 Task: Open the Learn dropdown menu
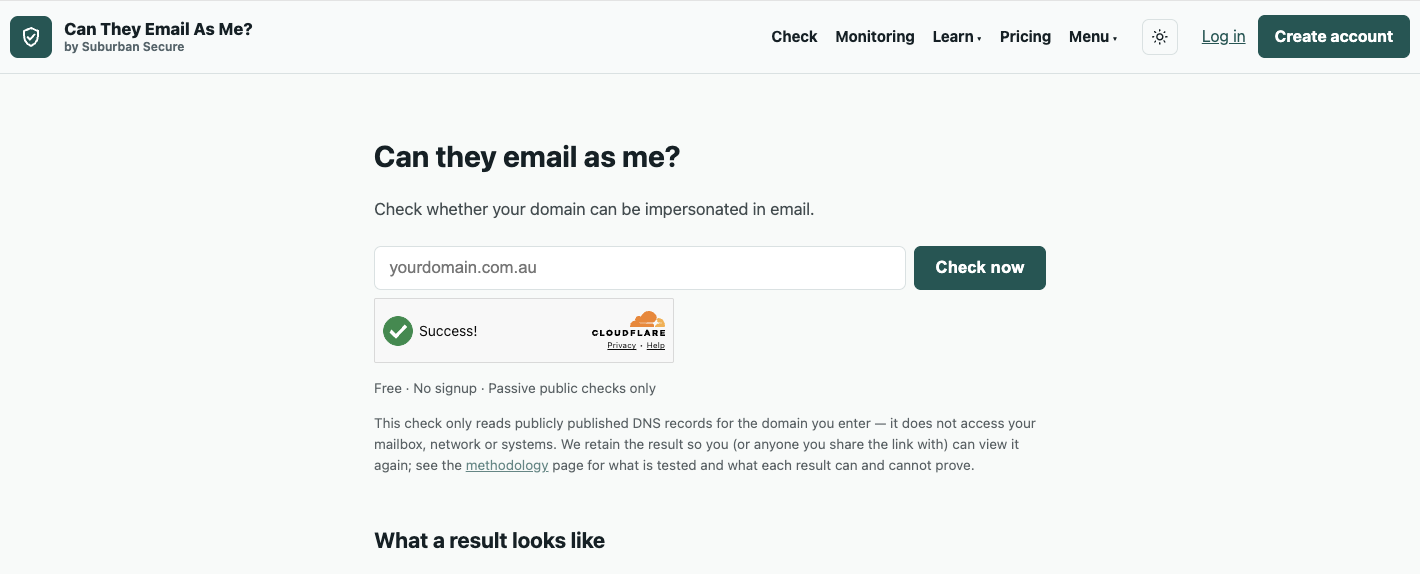[x=957, y=37]
